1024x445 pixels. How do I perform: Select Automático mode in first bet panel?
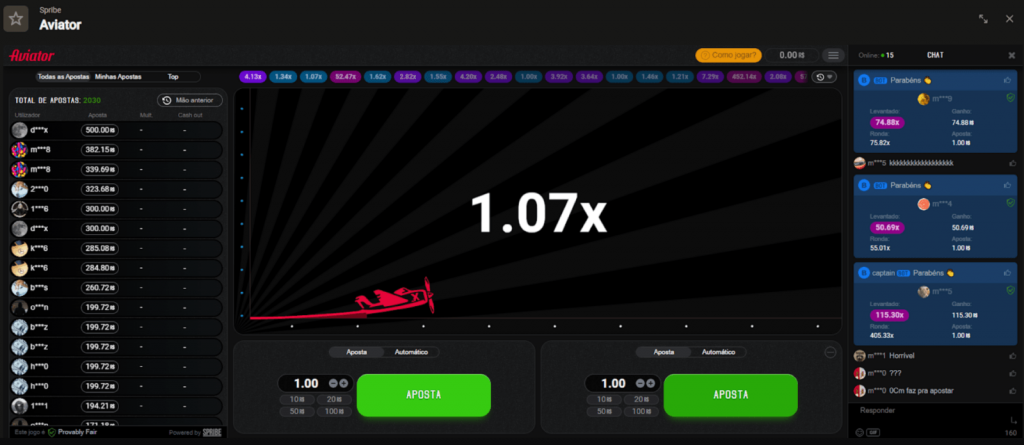pyautogui.click(x=411, y=352)
